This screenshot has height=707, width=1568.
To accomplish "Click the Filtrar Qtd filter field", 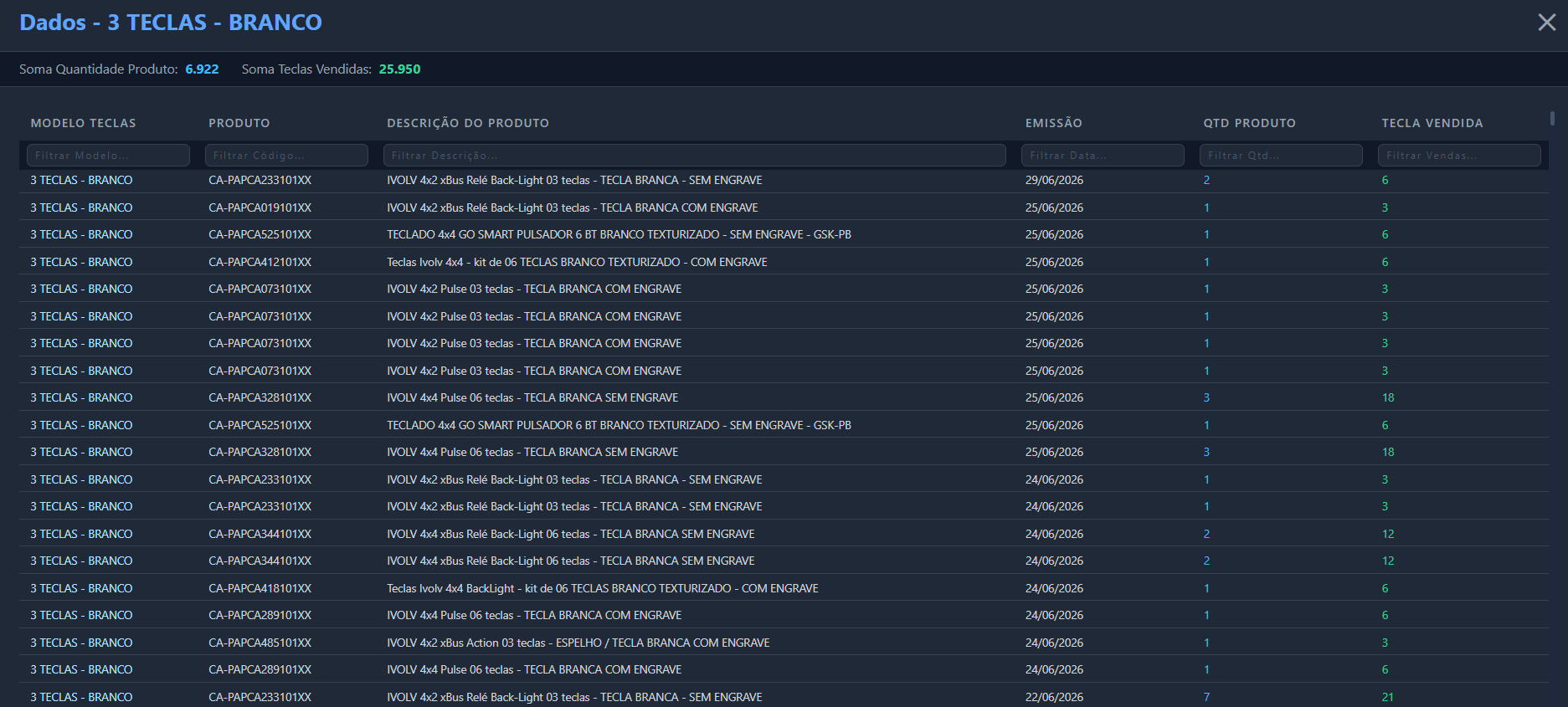I will (1281, 156).
